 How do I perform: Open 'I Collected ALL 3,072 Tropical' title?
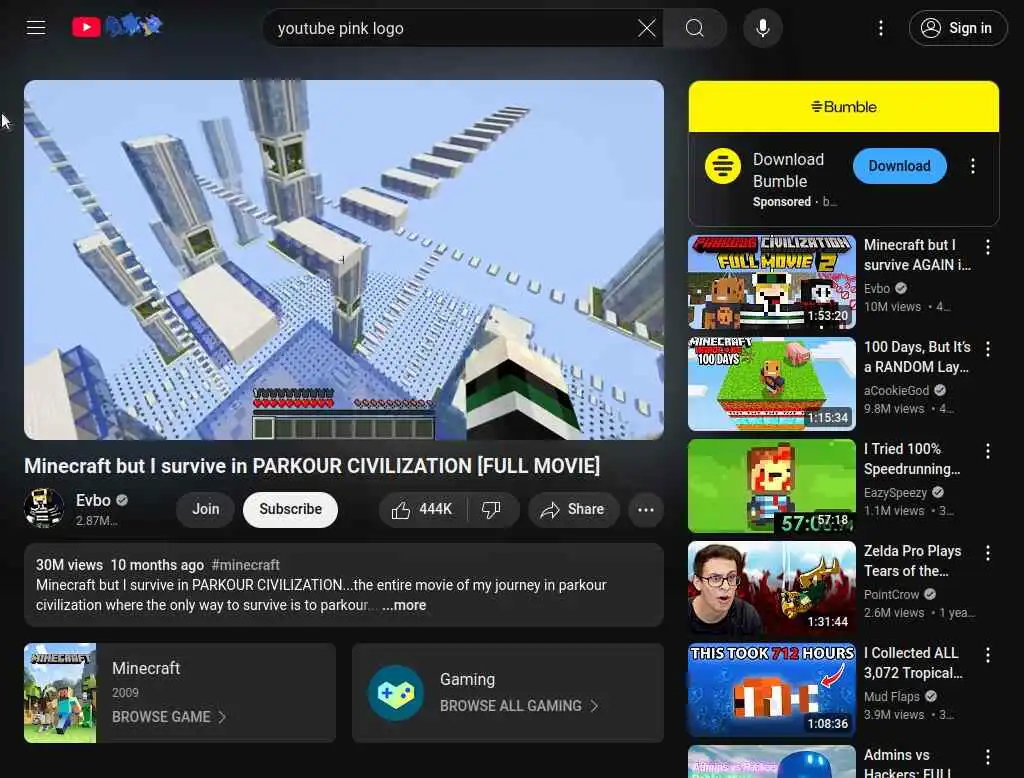[913, 662]
